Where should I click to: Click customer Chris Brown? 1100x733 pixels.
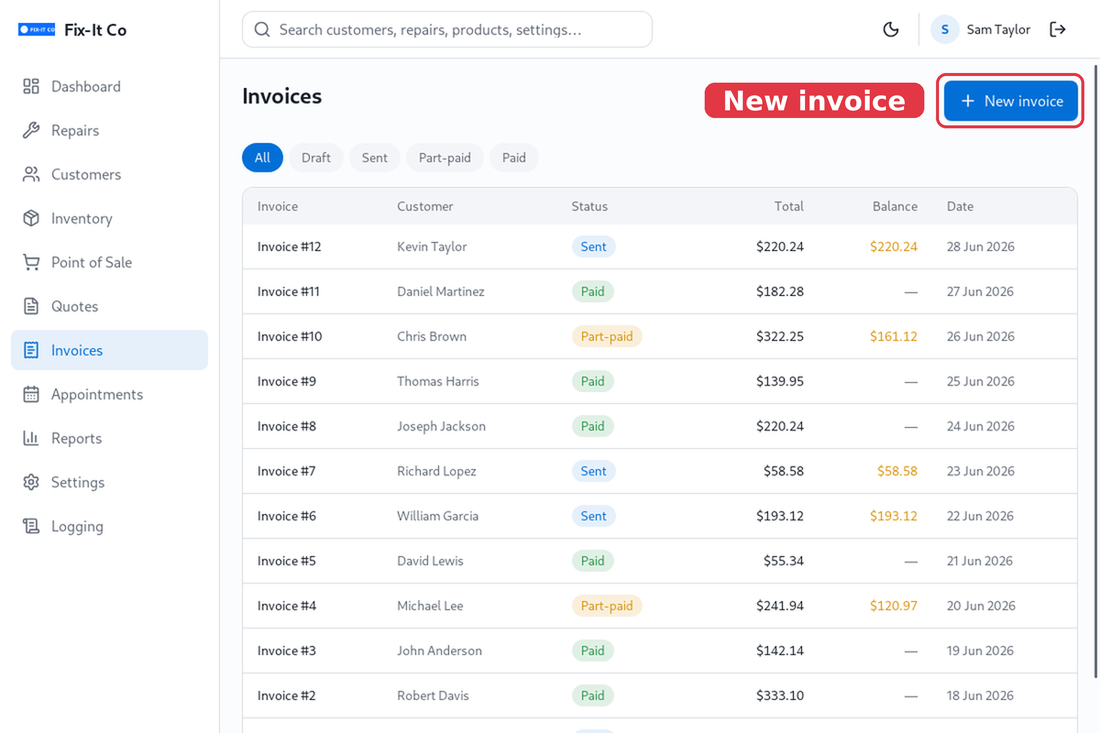pos(431,337)
